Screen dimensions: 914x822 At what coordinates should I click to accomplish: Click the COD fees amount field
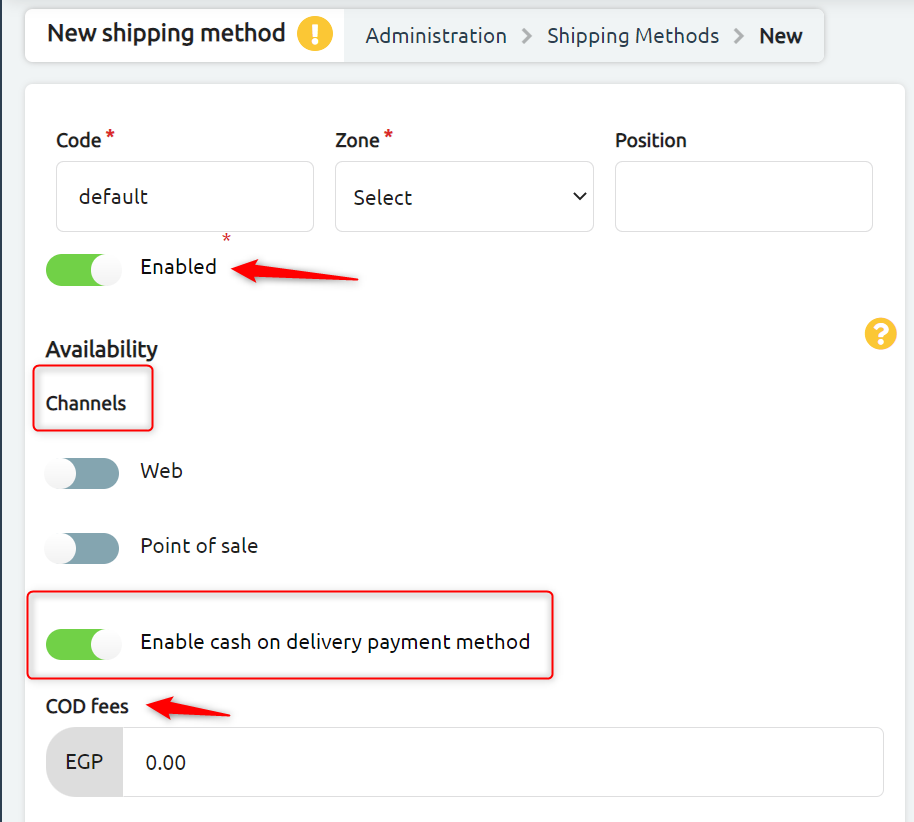click(x=502, y=762)
